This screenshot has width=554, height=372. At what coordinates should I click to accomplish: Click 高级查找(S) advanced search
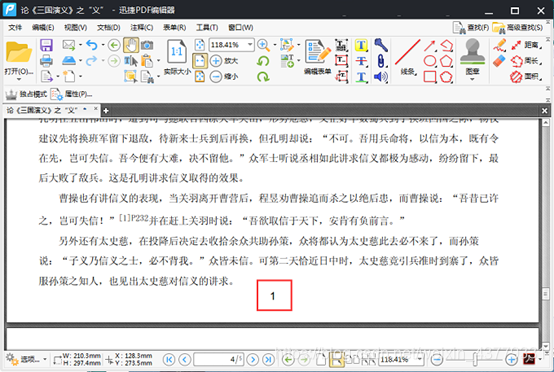[x=518, y=28]
